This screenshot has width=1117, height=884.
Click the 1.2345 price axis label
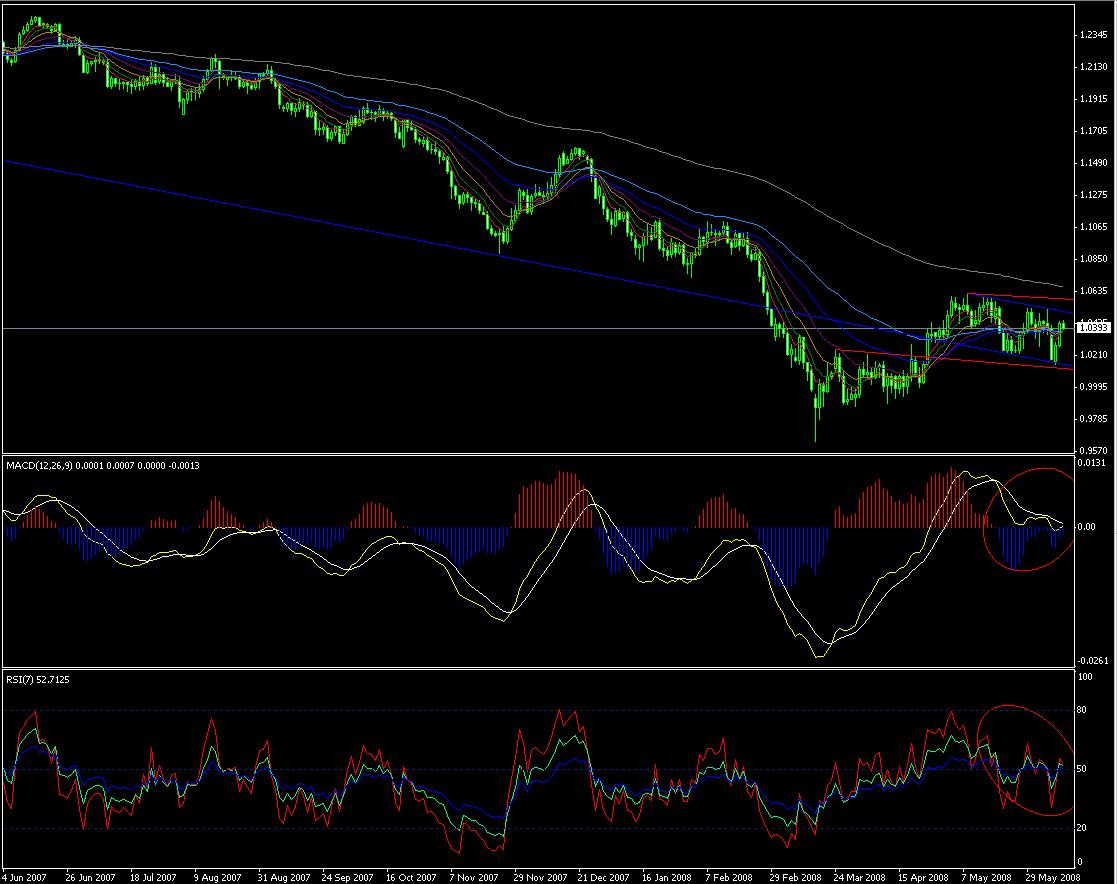click(x=1091, y=35)
